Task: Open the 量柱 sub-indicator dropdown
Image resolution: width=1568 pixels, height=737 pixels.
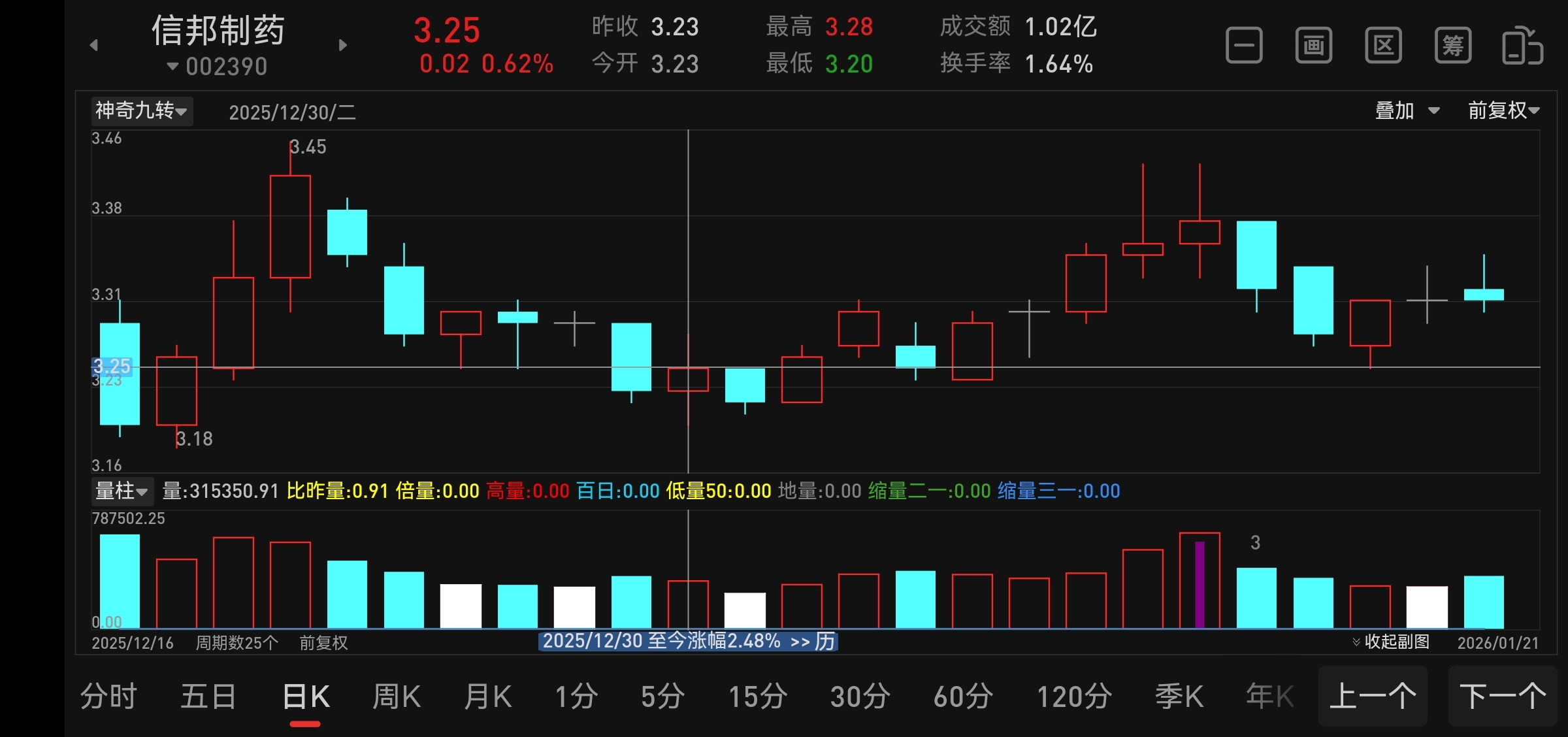Action: coord(122,491)
